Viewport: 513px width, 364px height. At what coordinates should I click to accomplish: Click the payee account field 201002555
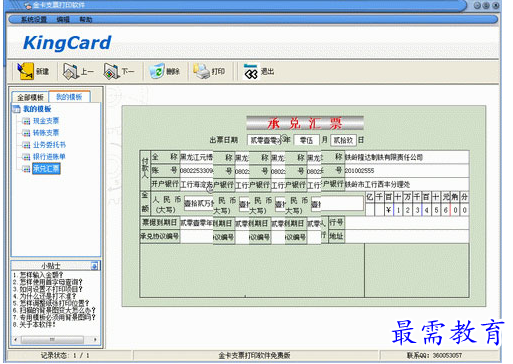(x=406, y=171)
